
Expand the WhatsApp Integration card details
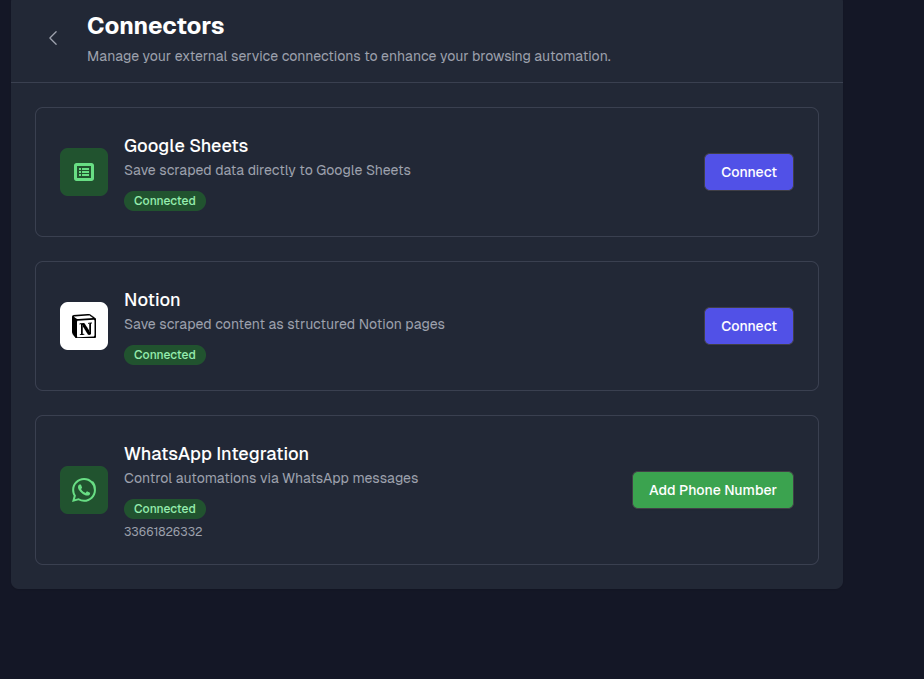(426, 489)
